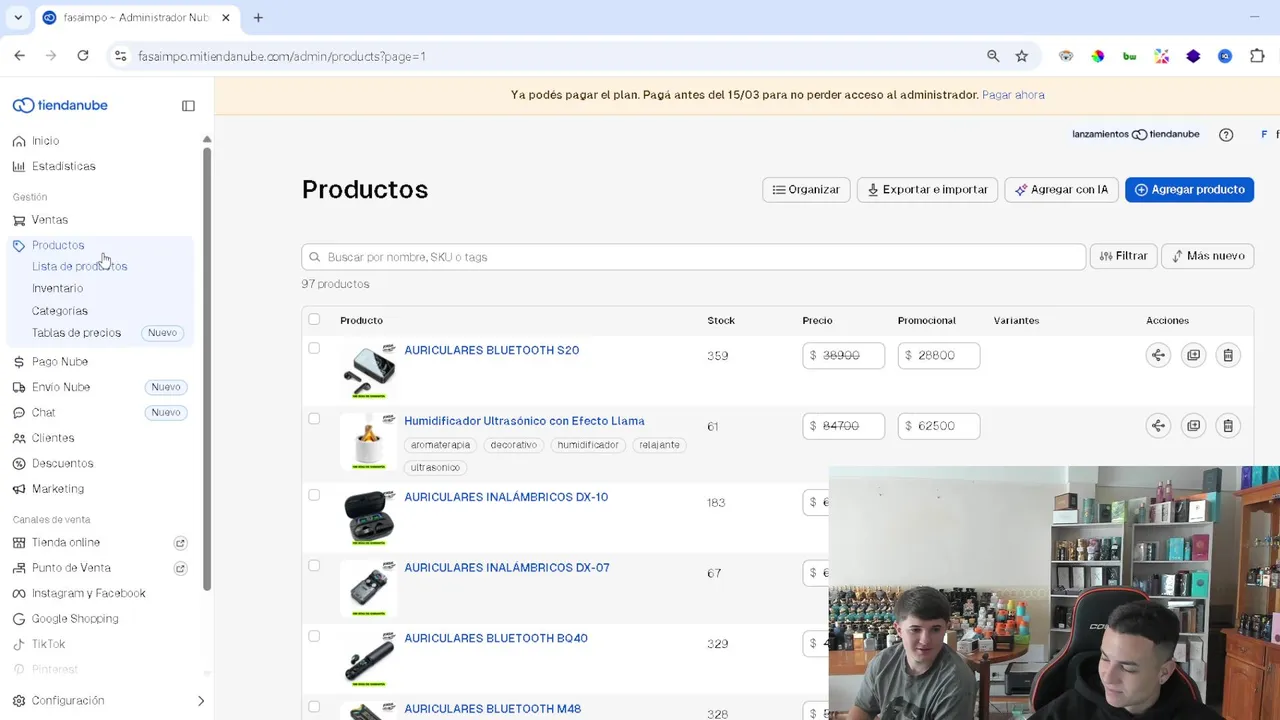Open AURICULARES INALÁMBRICOS DX-10 product link
This screenshot has height=720, width=1280.
coord(506,497)
